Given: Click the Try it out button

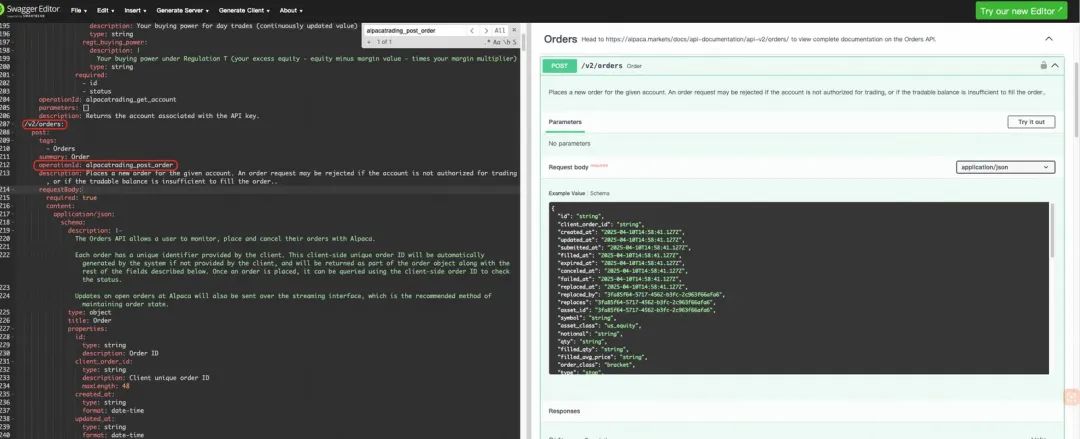Looking at the screenshot, I should [x=1030, y=122].
